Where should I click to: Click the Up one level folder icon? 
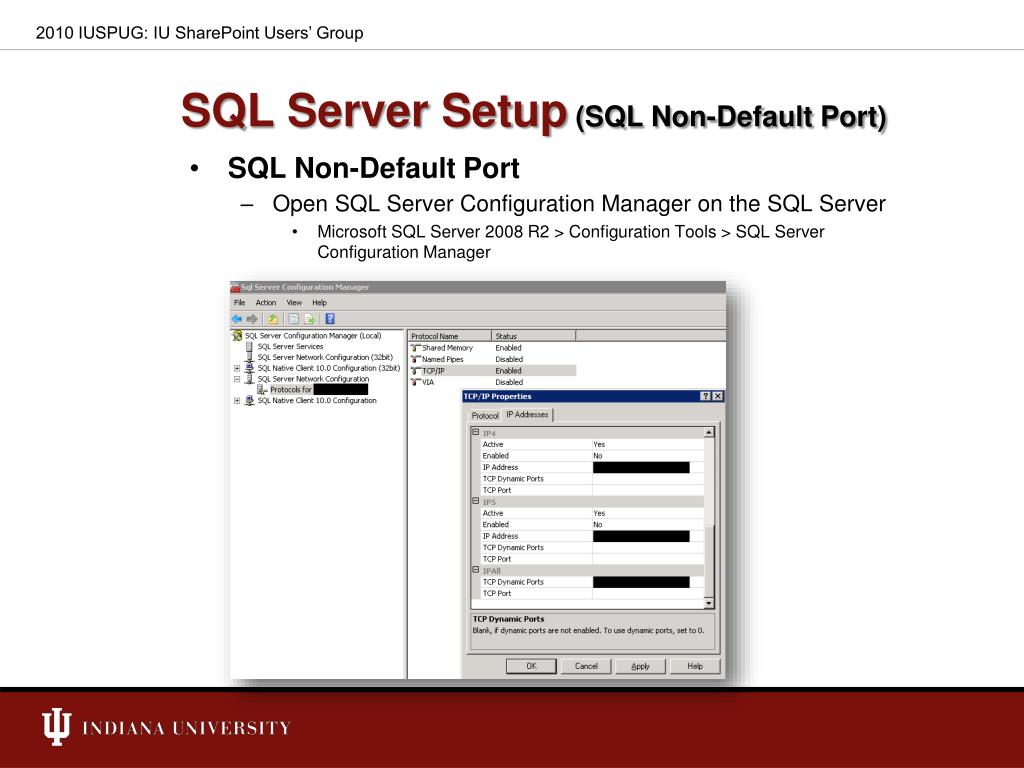(x=273, y=319)
